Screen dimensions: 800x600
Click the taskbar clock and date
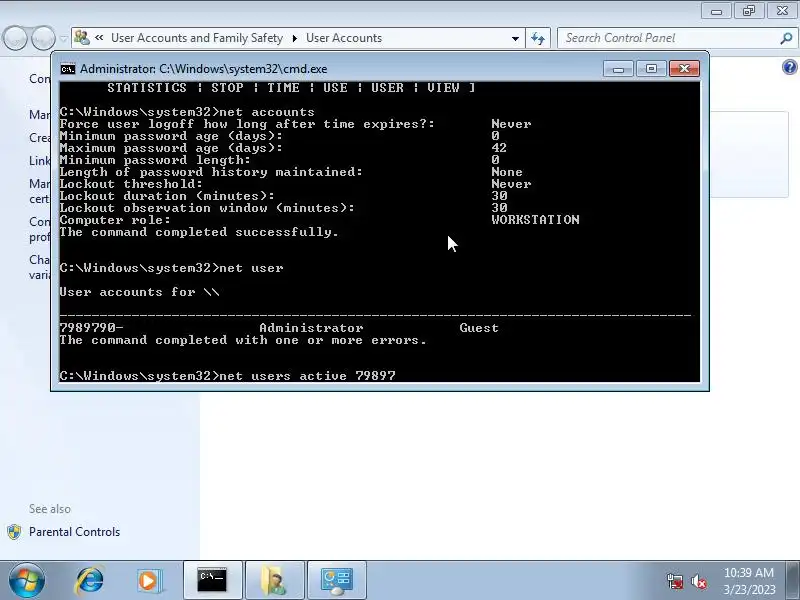pos(749,581)
